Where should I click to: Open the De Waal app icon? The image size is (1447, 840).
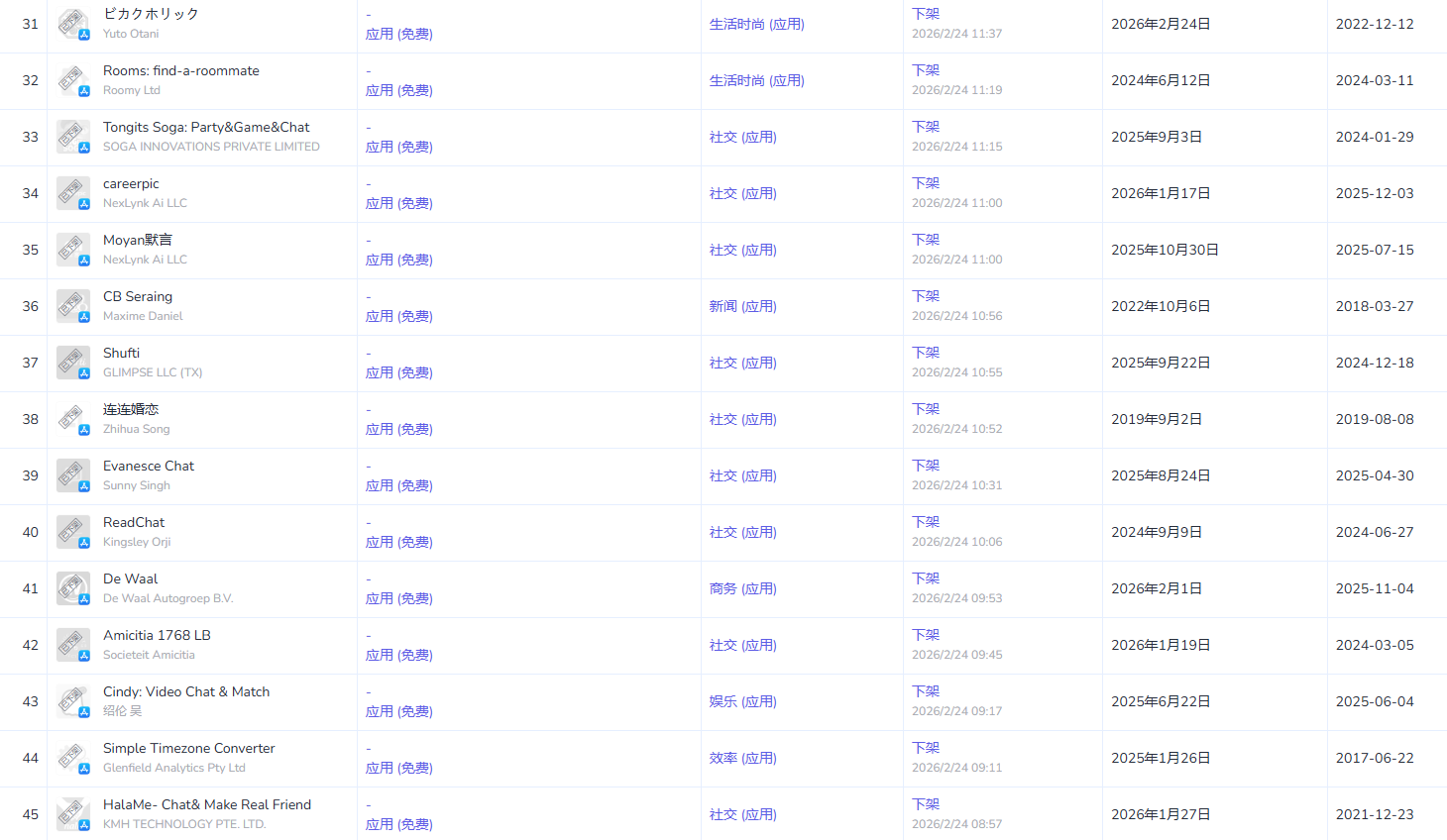click(x=73, y=588)
